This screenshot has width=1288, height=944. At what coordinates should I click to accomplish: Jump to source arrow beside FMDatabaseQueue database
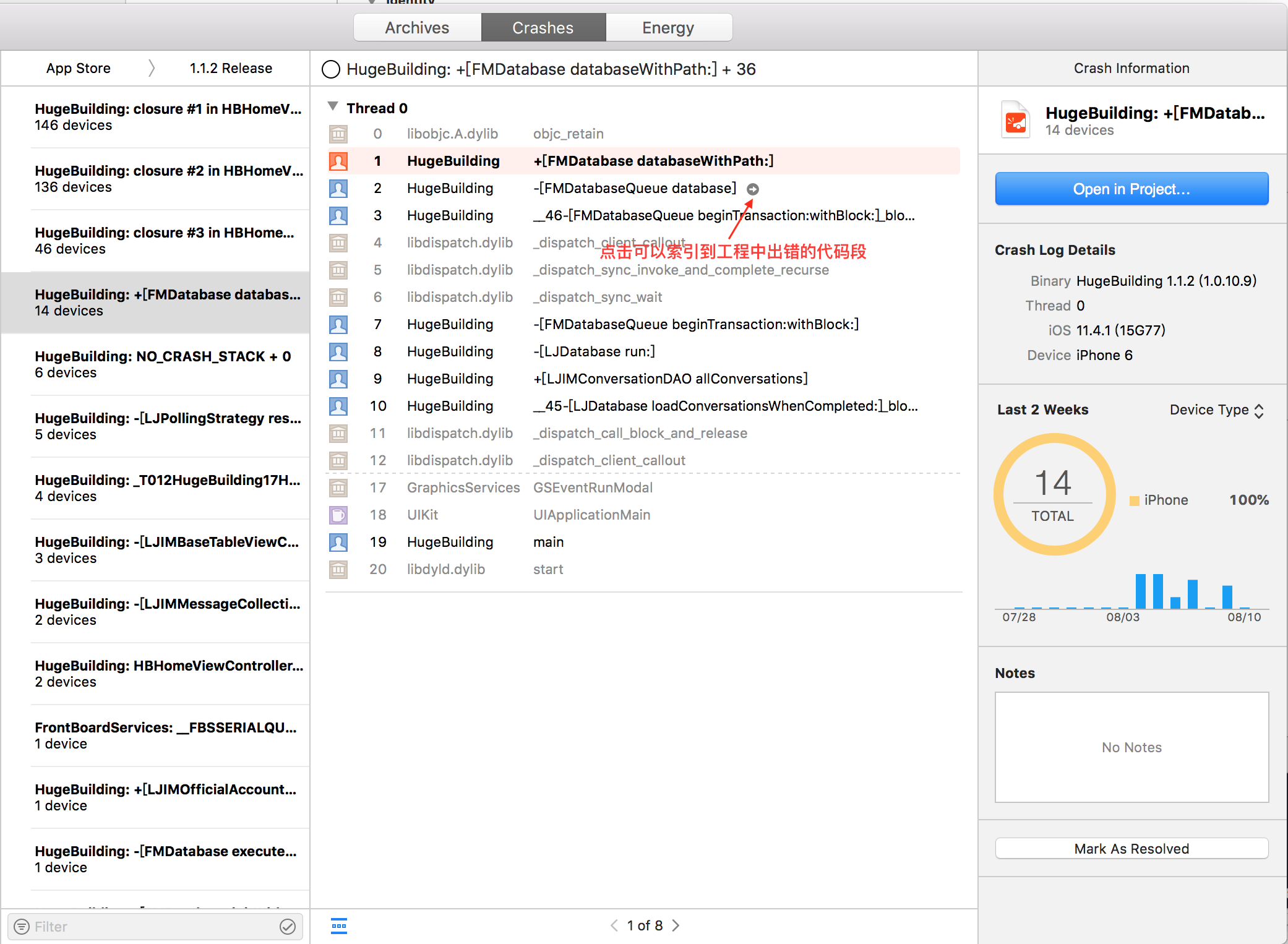pyautogui.click(x=753, y=189)
